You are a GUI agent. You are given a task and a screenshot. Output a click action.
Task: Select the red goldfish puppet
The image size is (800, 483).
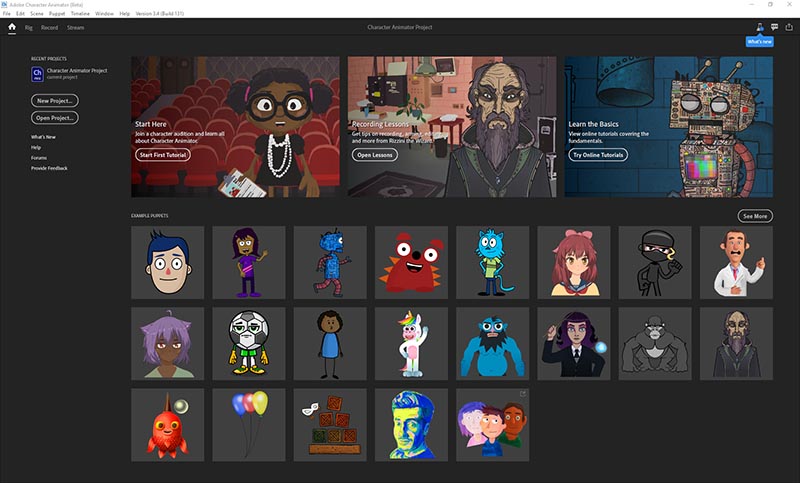167,425
